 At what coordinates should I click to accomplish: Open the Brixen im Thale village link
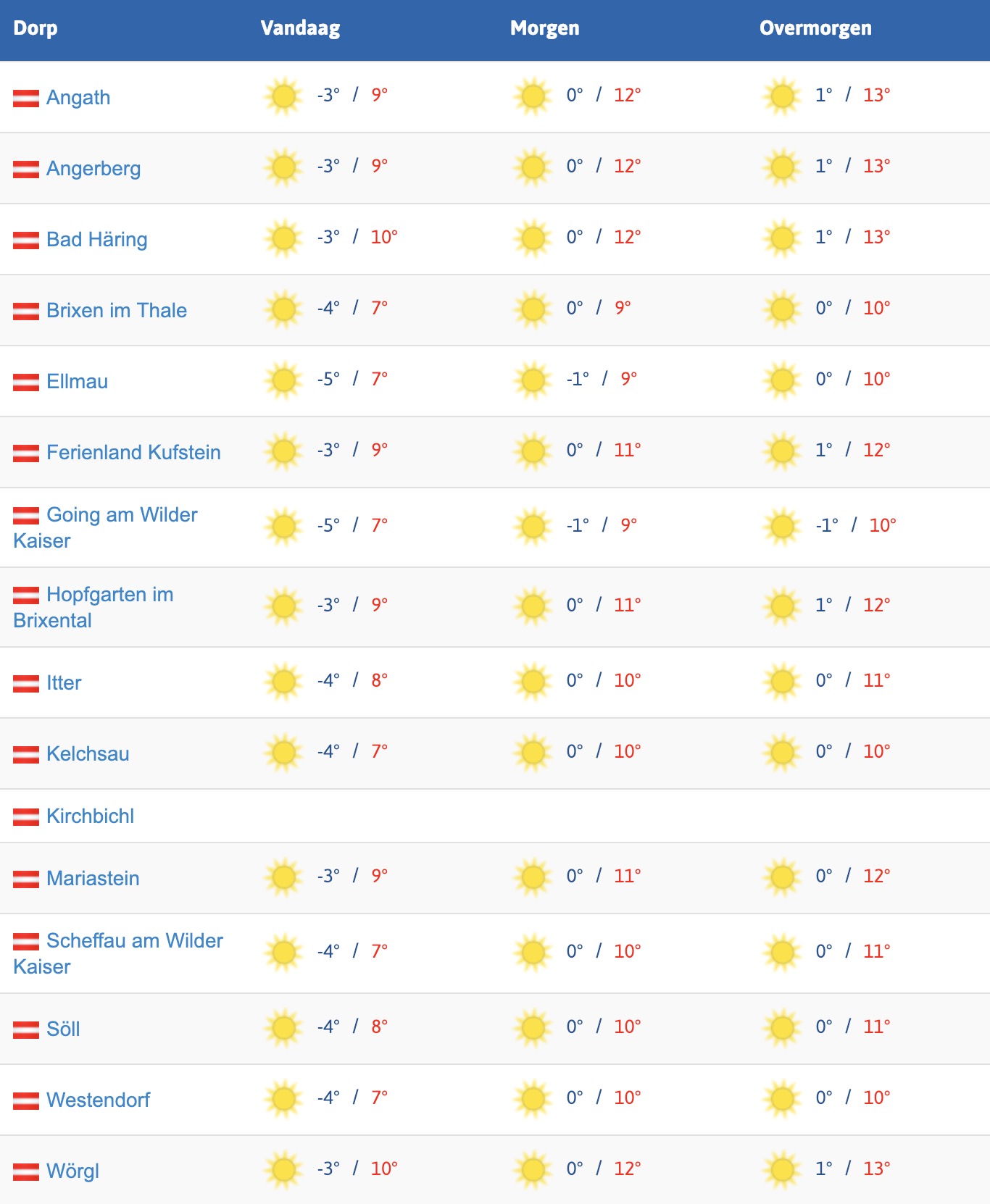pyautogui.click(x=116, y=310)
